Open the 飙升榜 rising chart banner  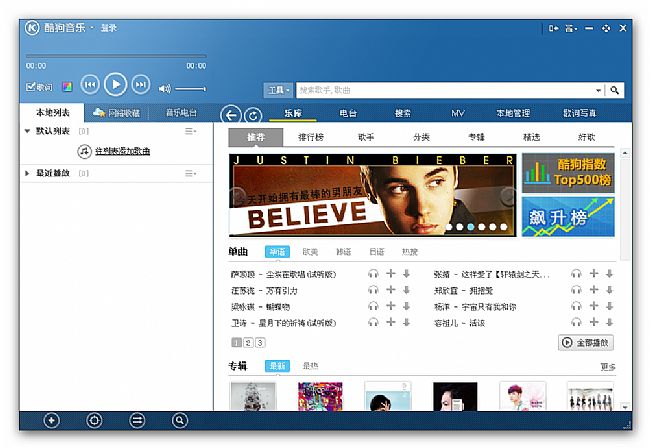[568, 217]
